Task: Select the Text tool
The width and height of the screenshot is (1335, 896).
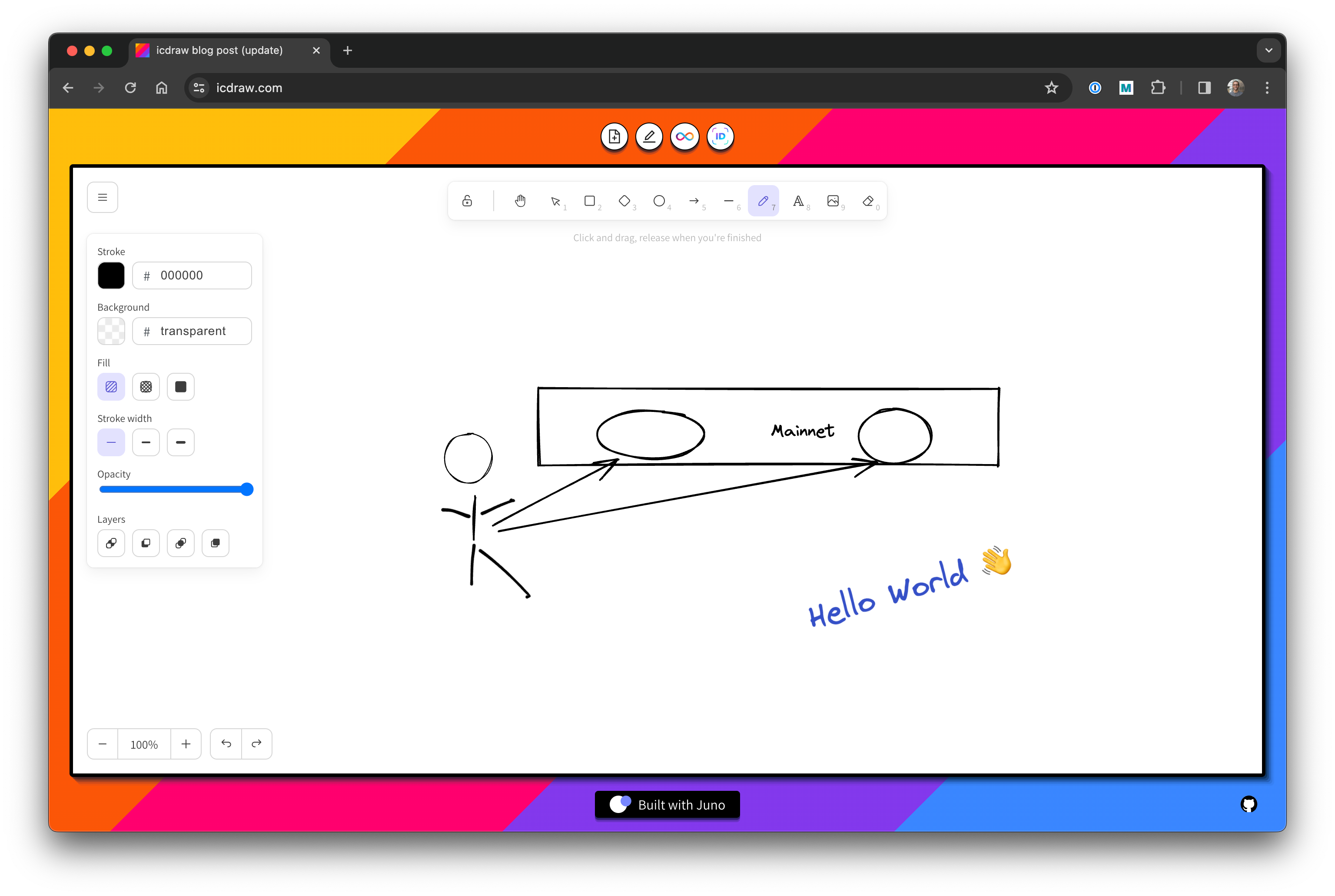Action: pyautogui.click(x=798, y=201)
